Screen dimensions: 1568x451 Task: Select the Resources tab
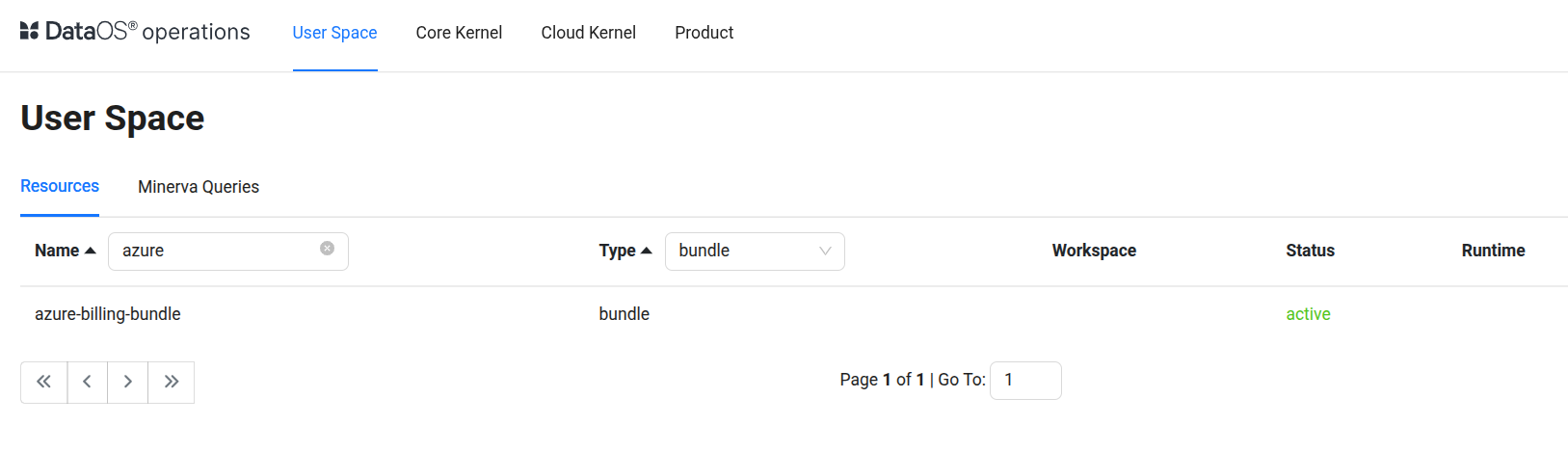pos(60,186)
